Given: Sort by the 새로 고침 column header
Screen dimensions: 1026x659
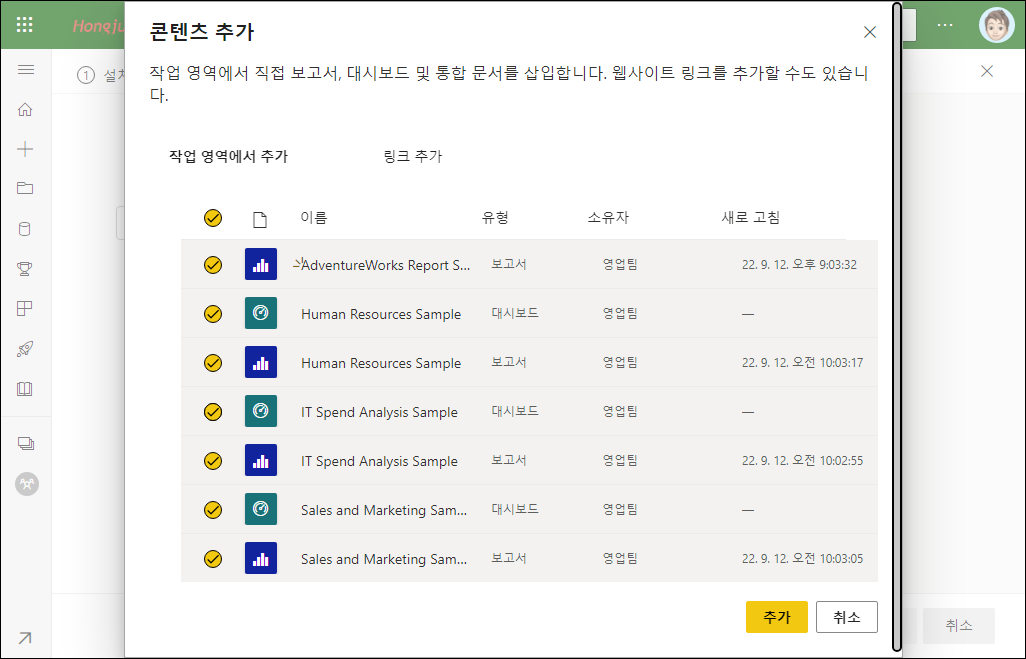Looking at the screenshot, I should (x=751, y=218).
